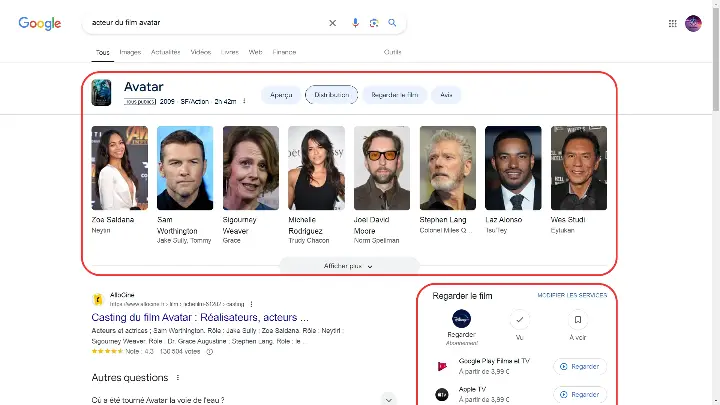Switch to the Actualités tab

click(165, 52)
